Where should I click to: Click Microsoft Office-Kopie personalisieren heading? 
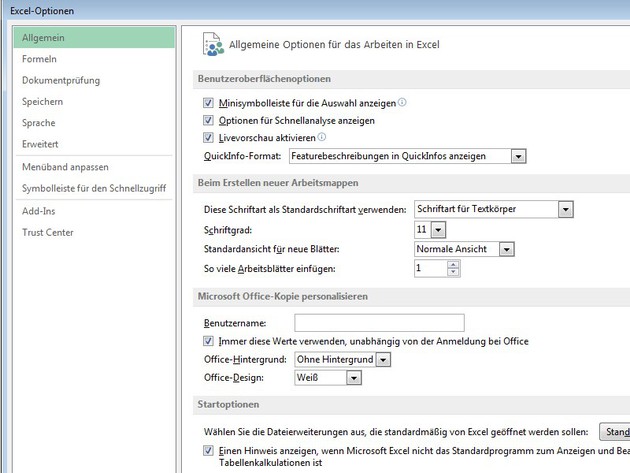tap(282, 296)
